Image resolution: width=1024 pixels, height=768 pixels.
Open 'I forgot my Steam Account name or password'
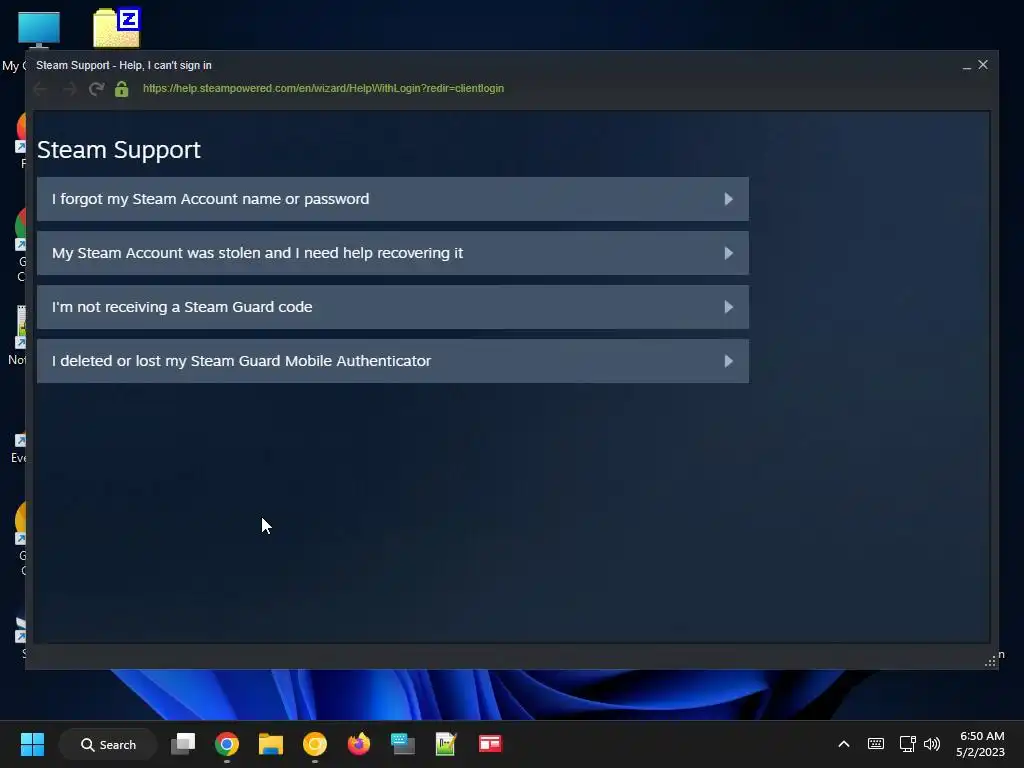[392, 199]
